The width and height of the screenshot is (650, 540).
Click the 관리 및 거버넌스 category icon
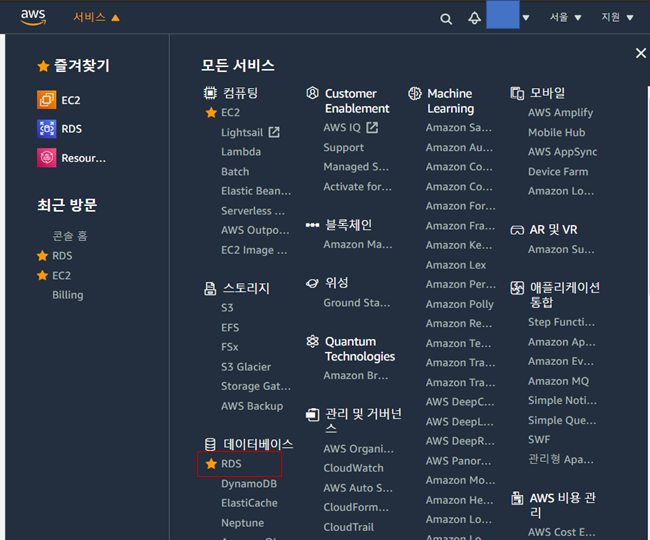coord(313,414)
